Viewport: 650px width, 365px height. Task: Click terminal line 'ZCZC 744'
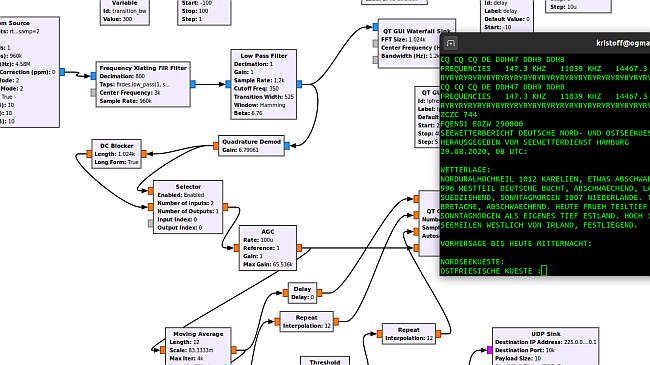(x=458, y=114)
